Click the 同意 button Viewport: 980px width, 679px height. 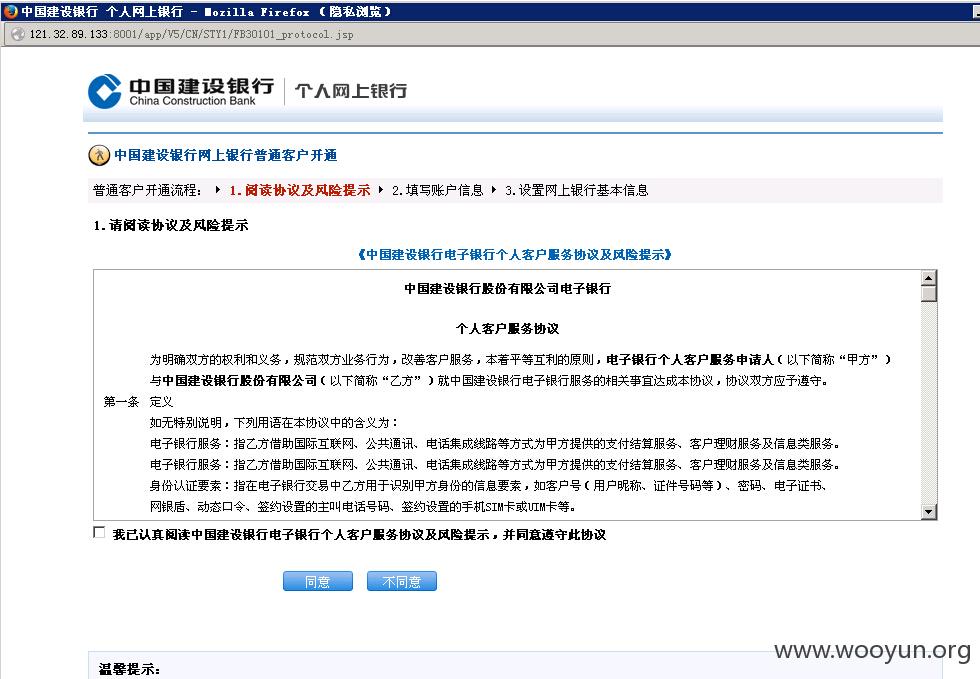[318, 581]
